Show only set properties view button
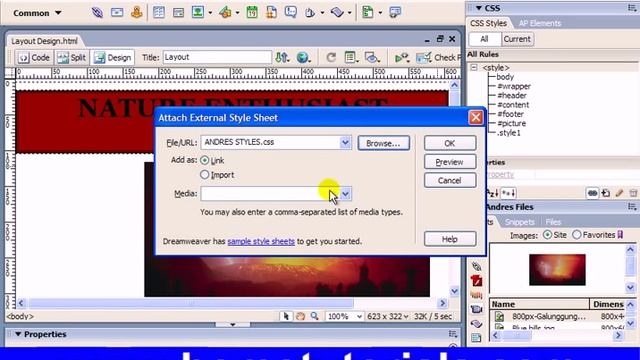640x360 pixels. (508, 193)
